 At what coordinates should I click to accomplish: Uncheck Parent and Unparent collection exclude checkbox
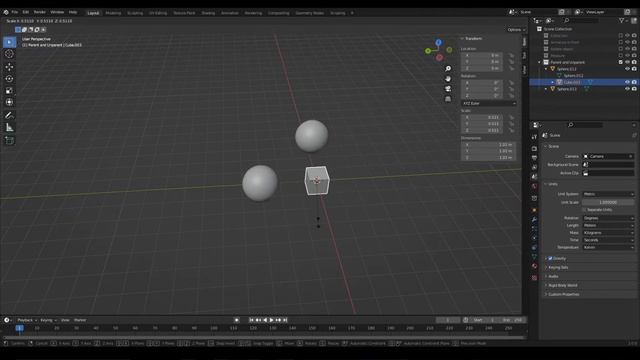pyautogui.click(x=621, y=62)
